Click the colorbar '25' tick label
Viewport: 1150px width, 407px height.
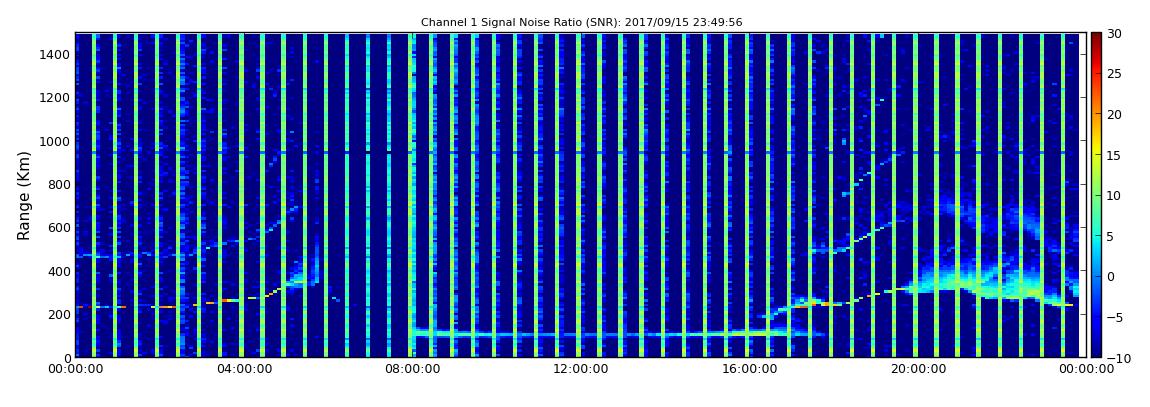tap(1115, 73)
